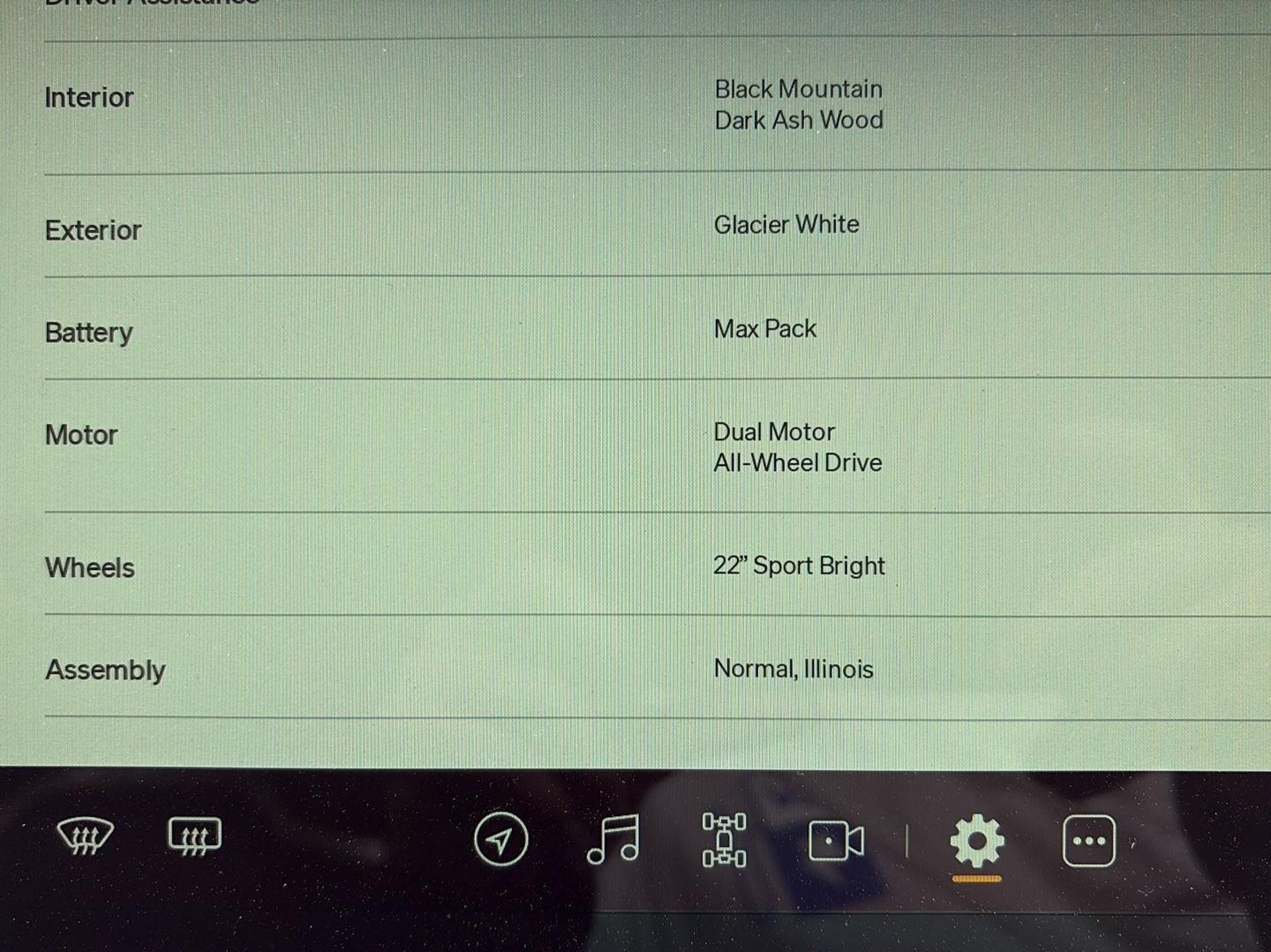
Task: Tap the Motor row label
Action: click(81, 435)
